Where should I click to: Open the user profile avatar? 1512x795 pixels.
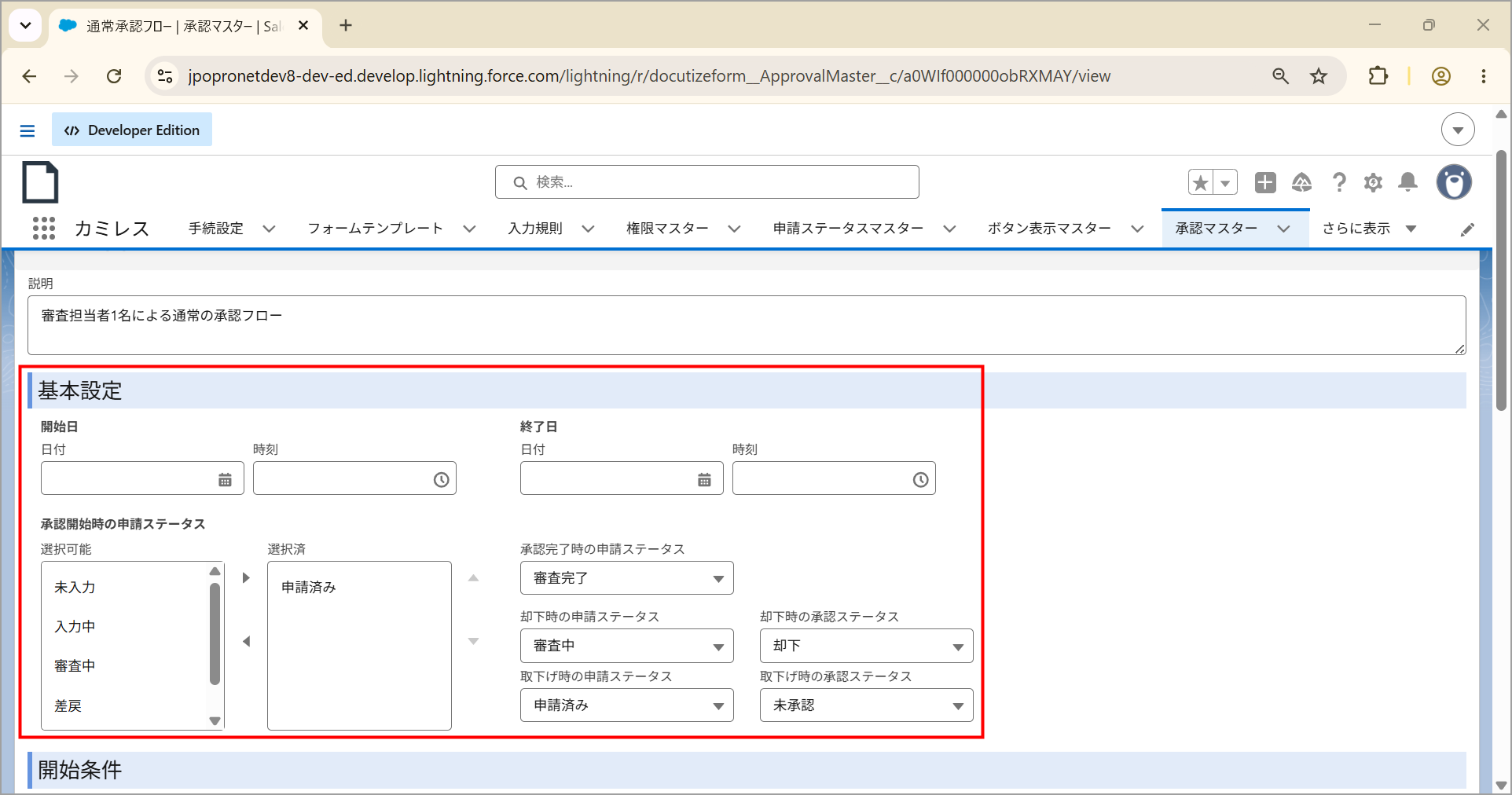coord(1454,182)
